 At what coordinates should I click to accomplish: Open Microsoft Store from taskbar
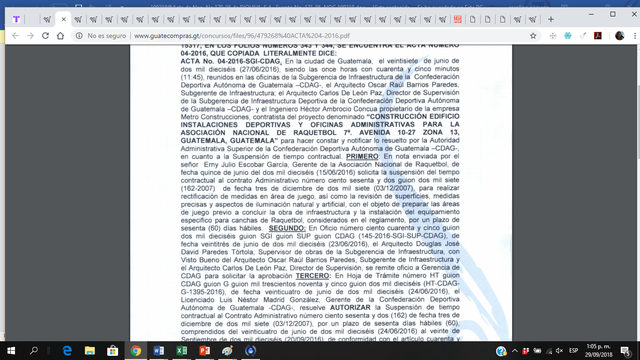[x=113, y=351]
